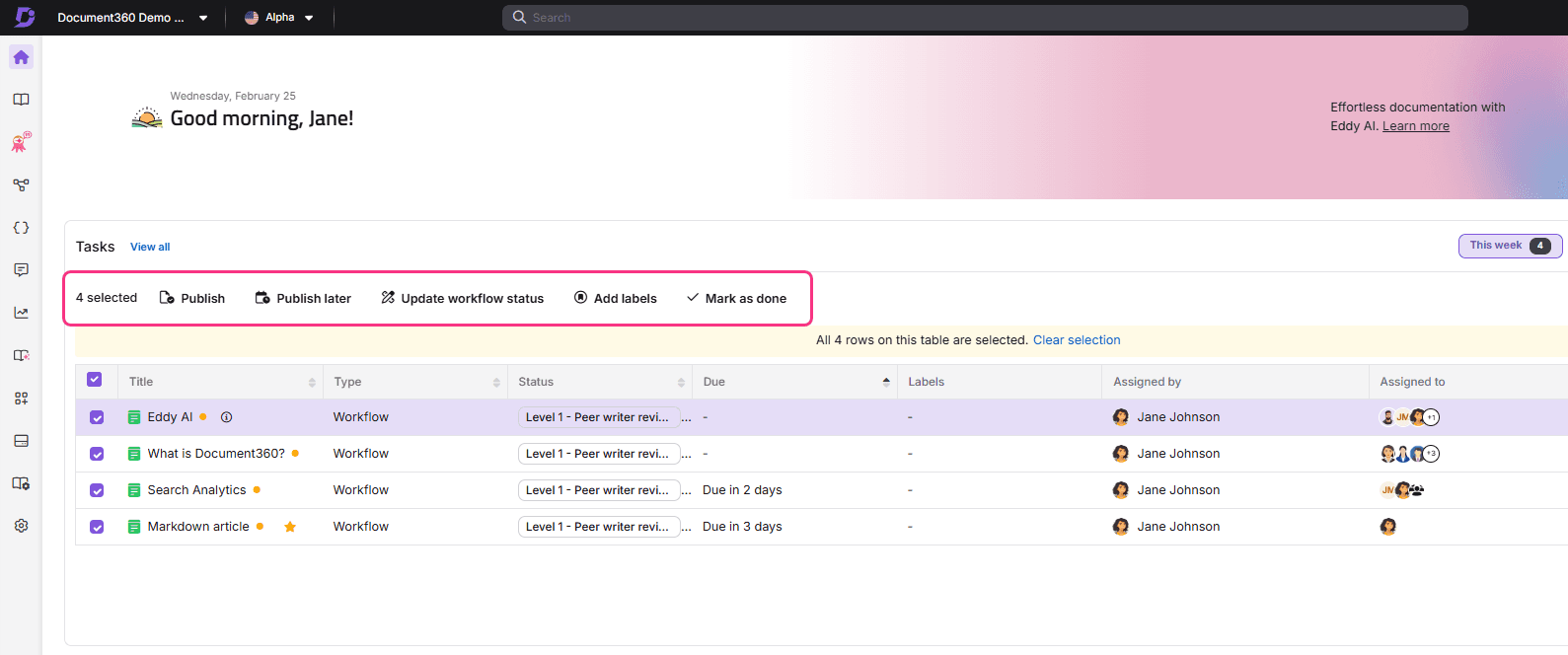
Task: Open the feedback comment icon in sidebar
Action: (x=21, y=270)
